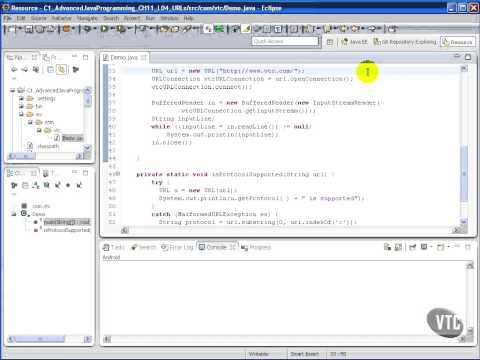Screen dimensions: 480x360
Task: Click the project explorer vertical scrollbar
Action: pyautogui.click(x=88, y=100)
